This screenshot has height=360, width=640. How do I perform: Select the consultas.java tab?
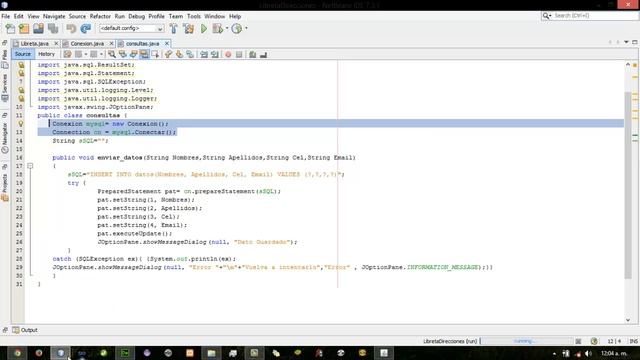pos(142,44)
